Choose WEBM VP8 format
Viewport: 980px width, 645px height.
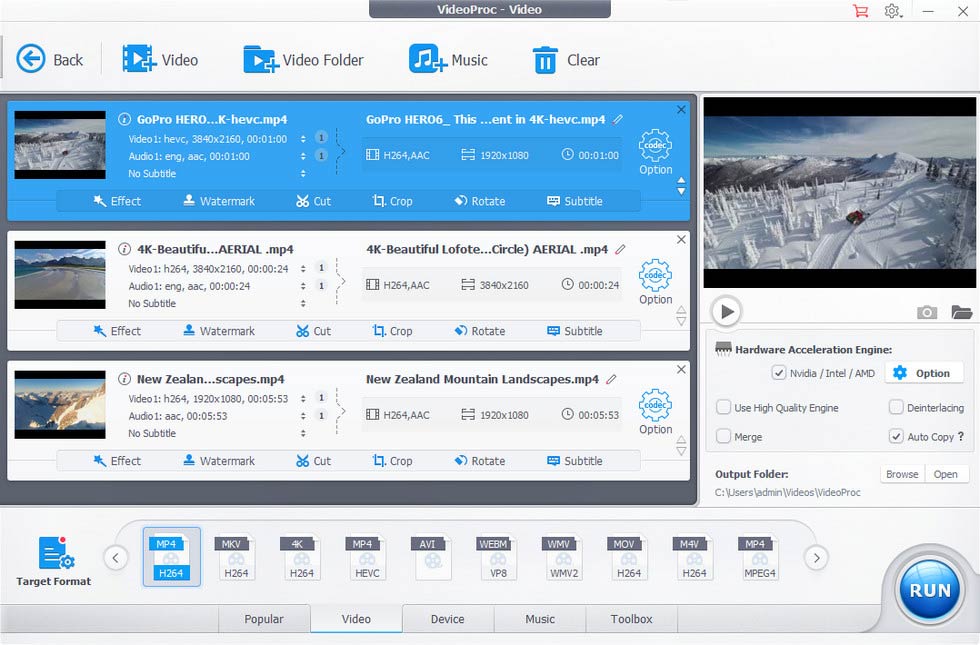pyautogui.click(x=498, y=557)
